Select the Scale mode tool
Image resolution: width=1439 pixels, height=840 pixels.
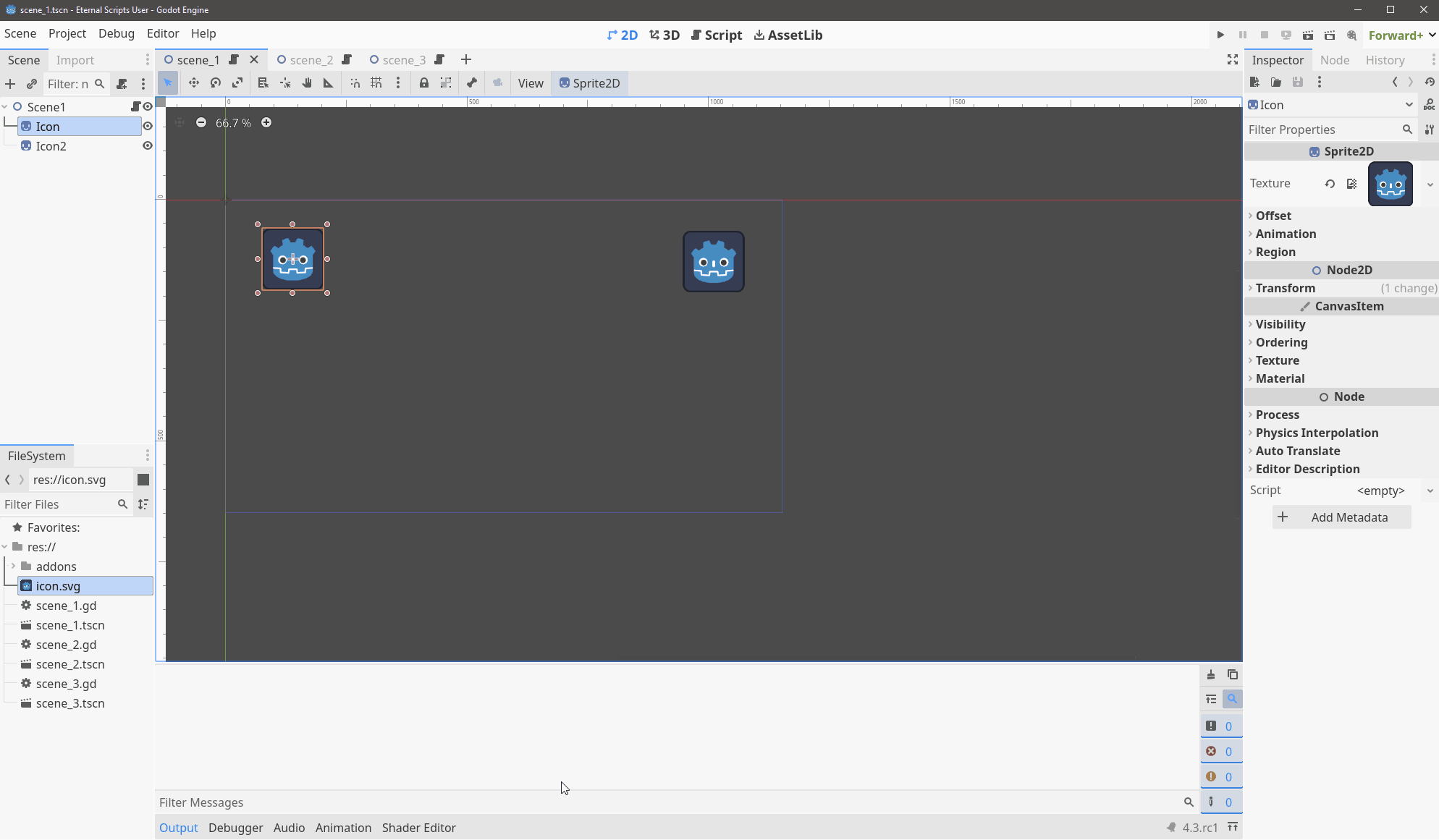coord(237,83)
